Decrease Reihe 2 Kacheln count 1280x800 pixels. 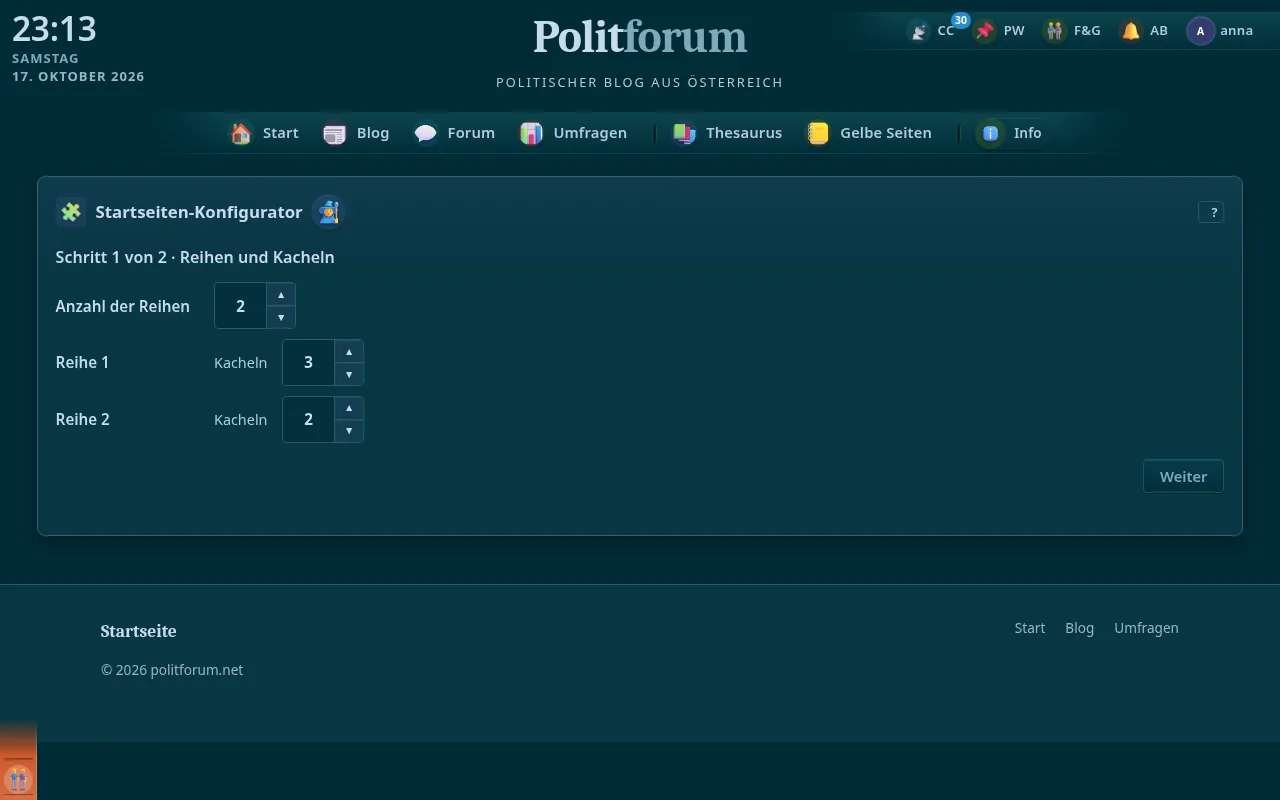point(349,431)
